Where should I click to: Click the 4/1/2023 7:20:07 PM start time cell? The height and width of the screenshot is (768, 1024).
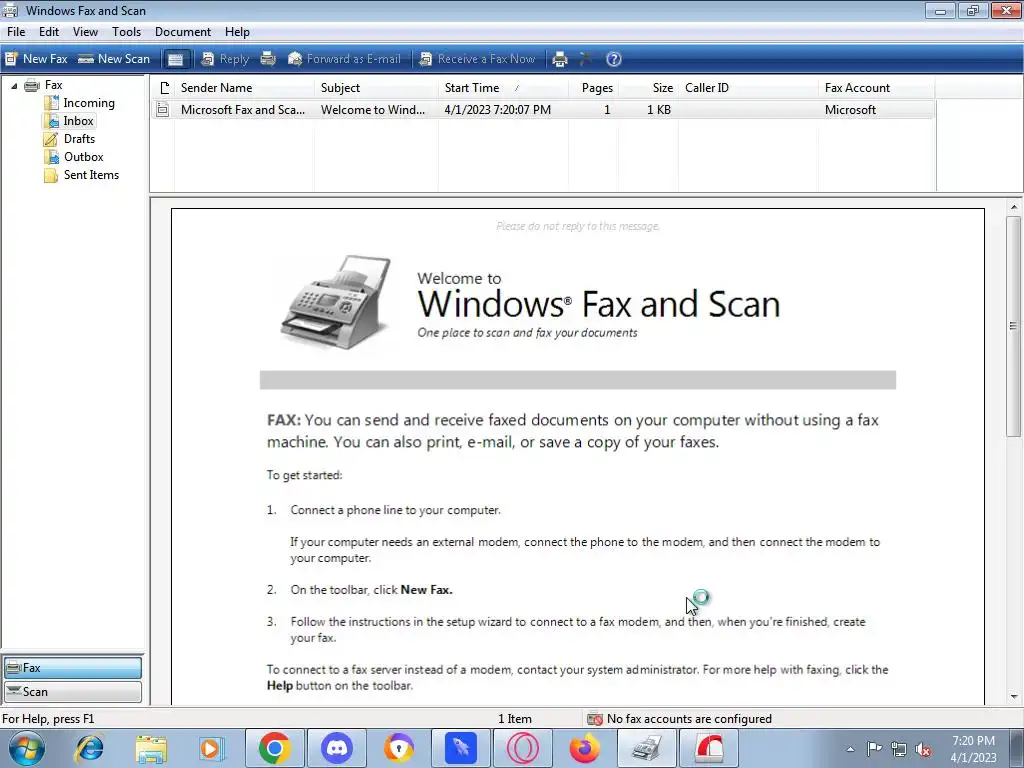pyautogui.click(x=498, y=110)
